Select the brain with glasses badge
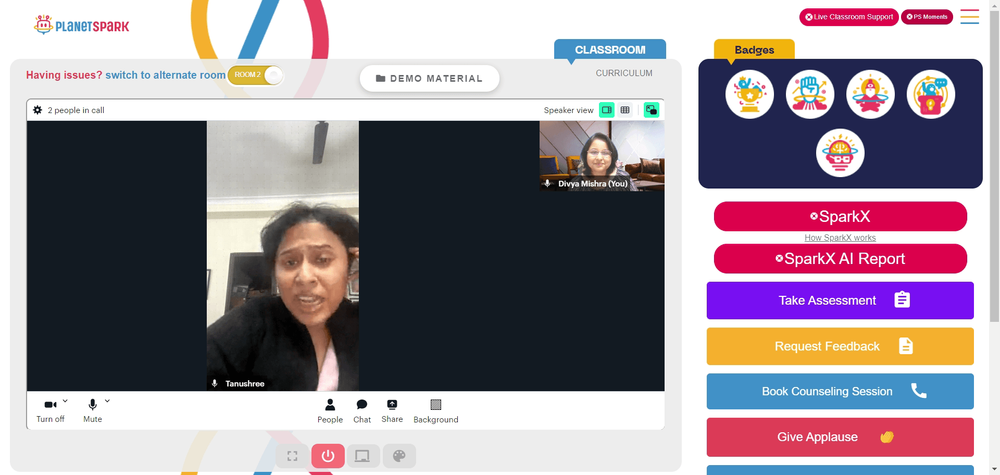The image size is (1000, 475). coord(840,153)
